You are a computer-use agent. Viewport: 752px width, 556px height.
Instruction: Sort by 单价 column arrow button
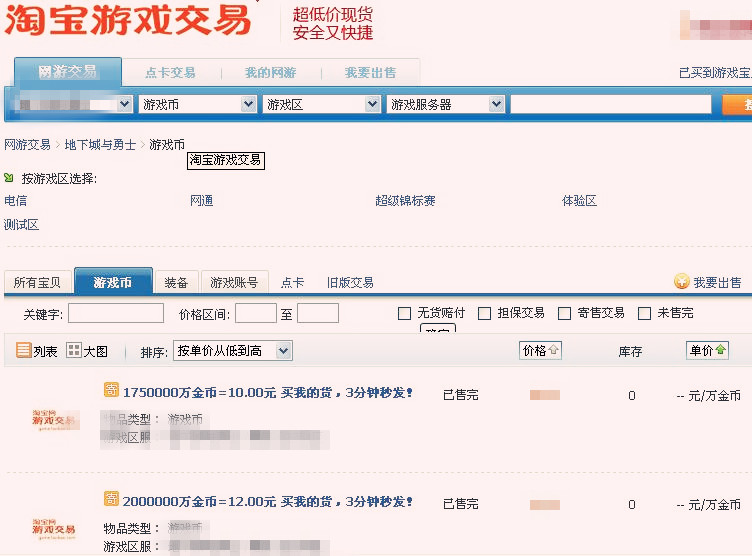click(707, 350)
